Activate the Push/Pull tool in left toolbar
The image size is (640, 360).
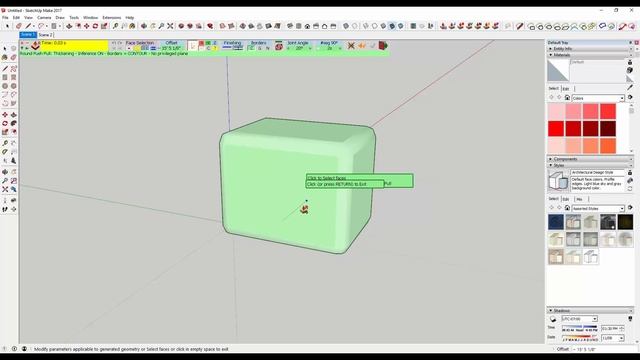tap(13, 115)
